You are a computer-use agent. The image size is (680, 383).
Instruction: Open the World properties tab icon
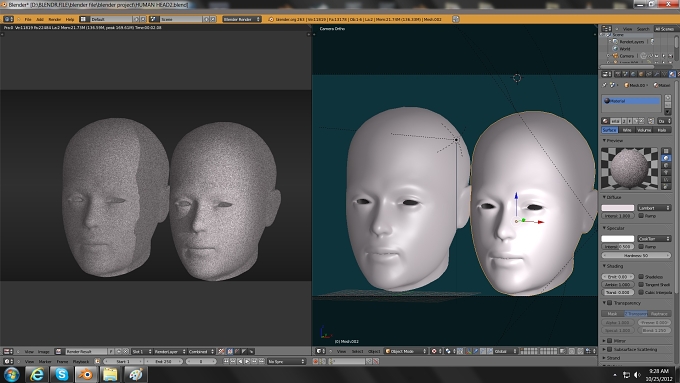pyautogui.click(x=633, y=74)
